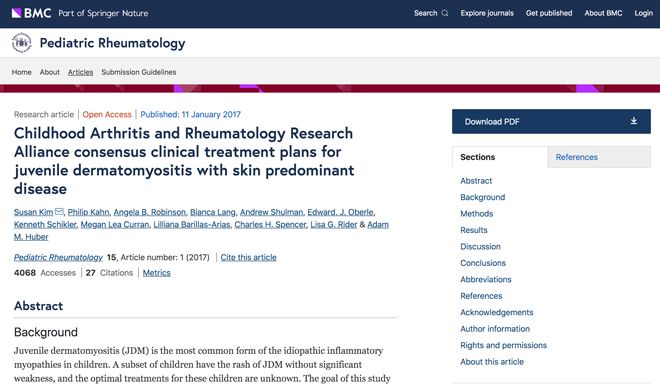
Task: Jump to Author information section
Action: [x=495, y=328]
